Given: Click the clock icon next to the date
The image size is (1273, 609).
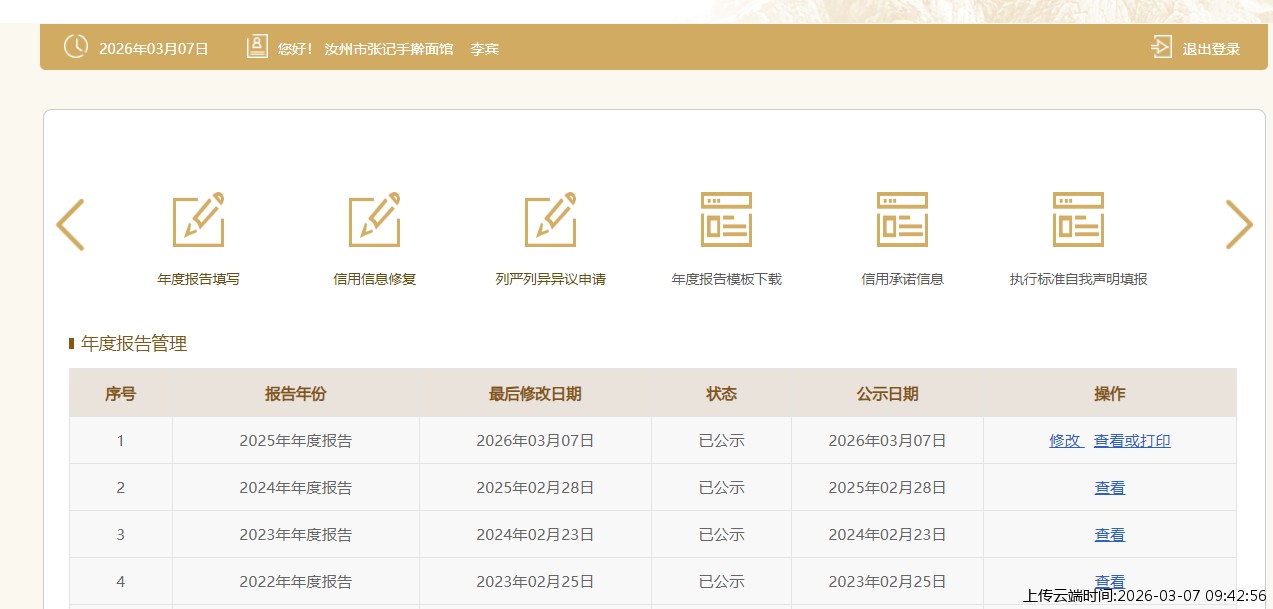Looking at the screenshot, I should (76, 47).
